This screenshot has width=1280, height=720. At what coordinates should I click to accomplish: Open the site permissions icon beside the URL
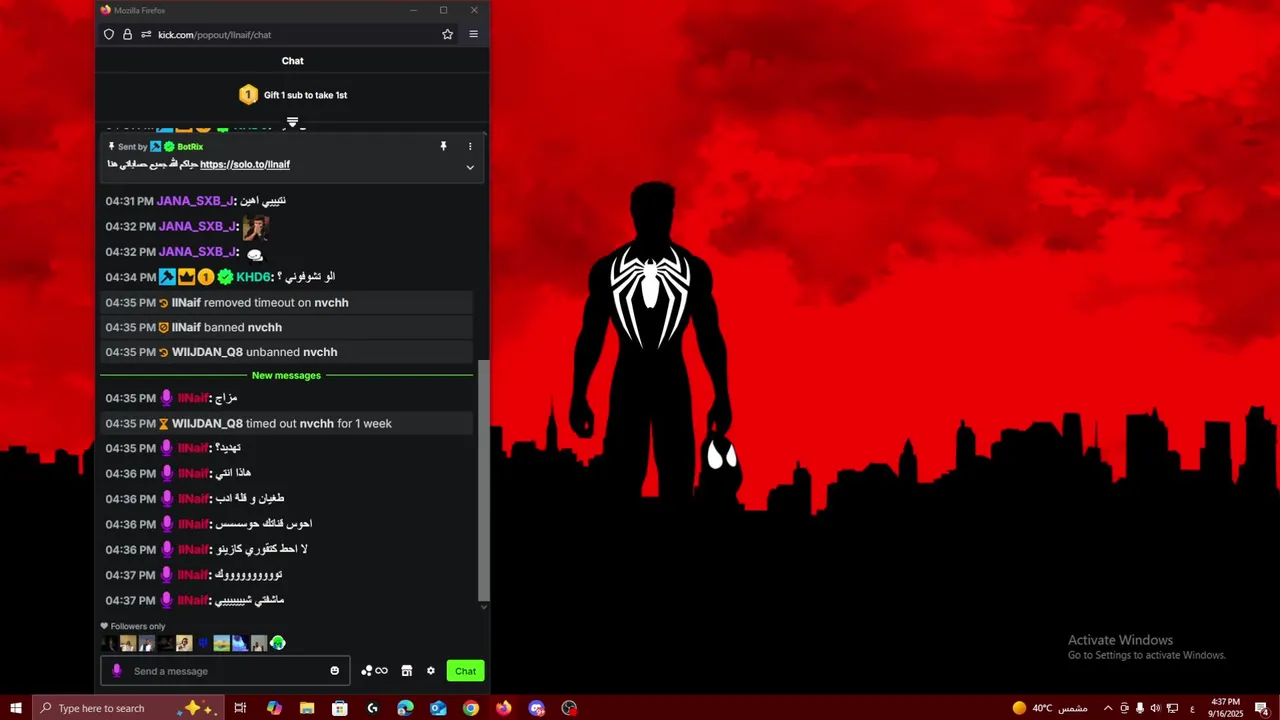click(x=146, y=34)
